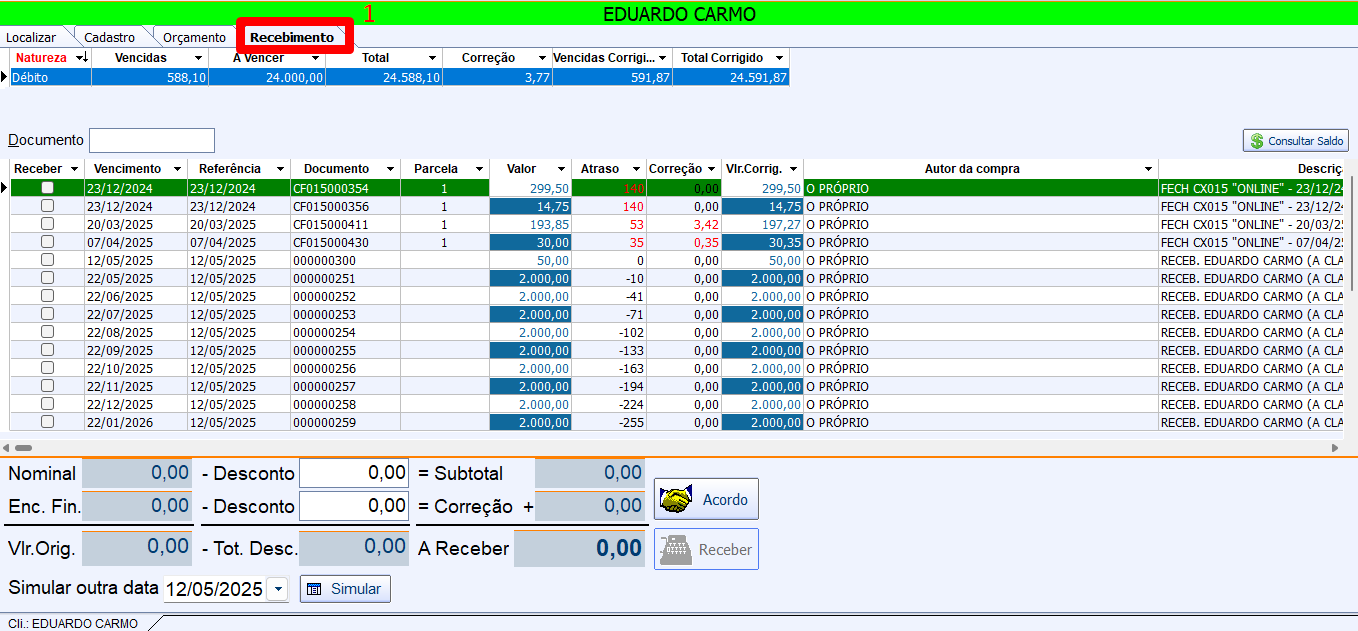Tick the Receber checkbox for CF015000411
This screenshot has height=631, width=1358.
point(47,224)
